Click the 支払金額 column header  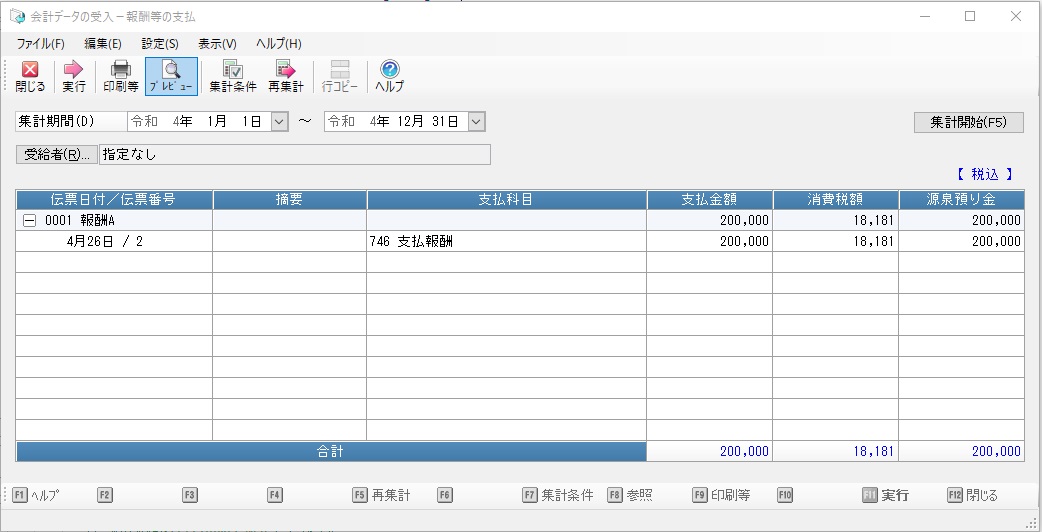(x=709, y=199)
